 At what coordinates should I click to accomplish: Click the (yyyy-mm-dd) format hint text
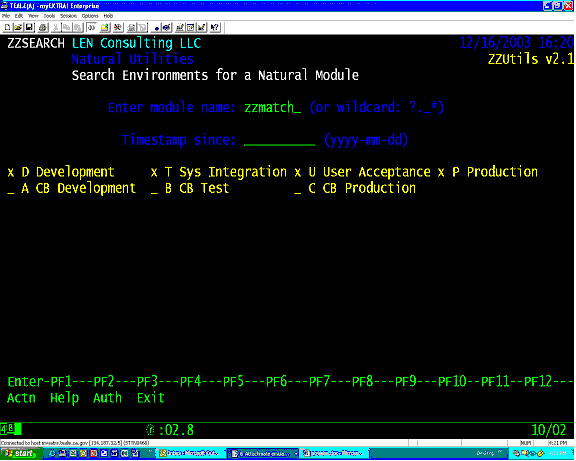[366, 140]
